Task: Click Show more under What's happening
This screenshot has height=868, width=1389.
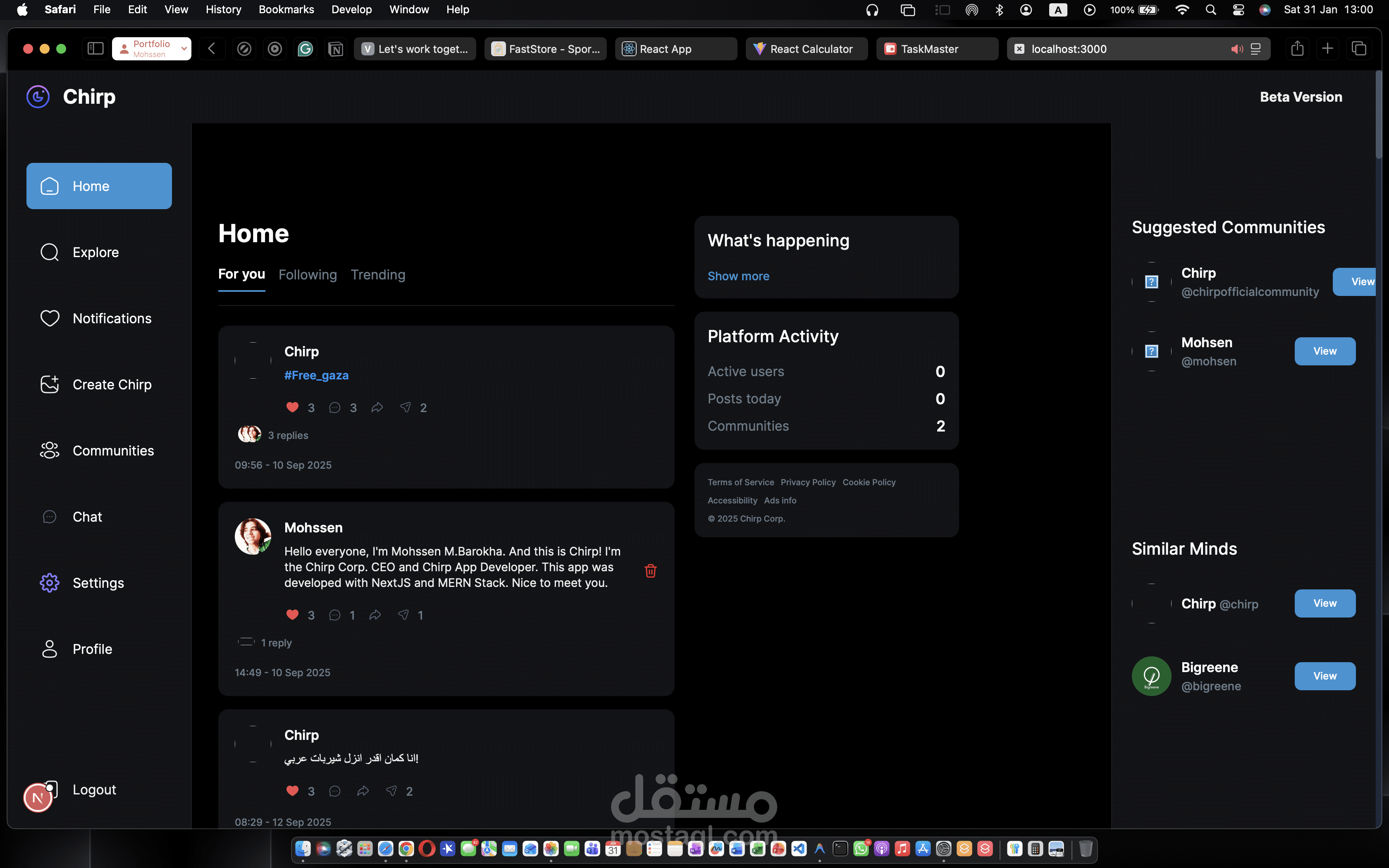Action: pos(738,276)
